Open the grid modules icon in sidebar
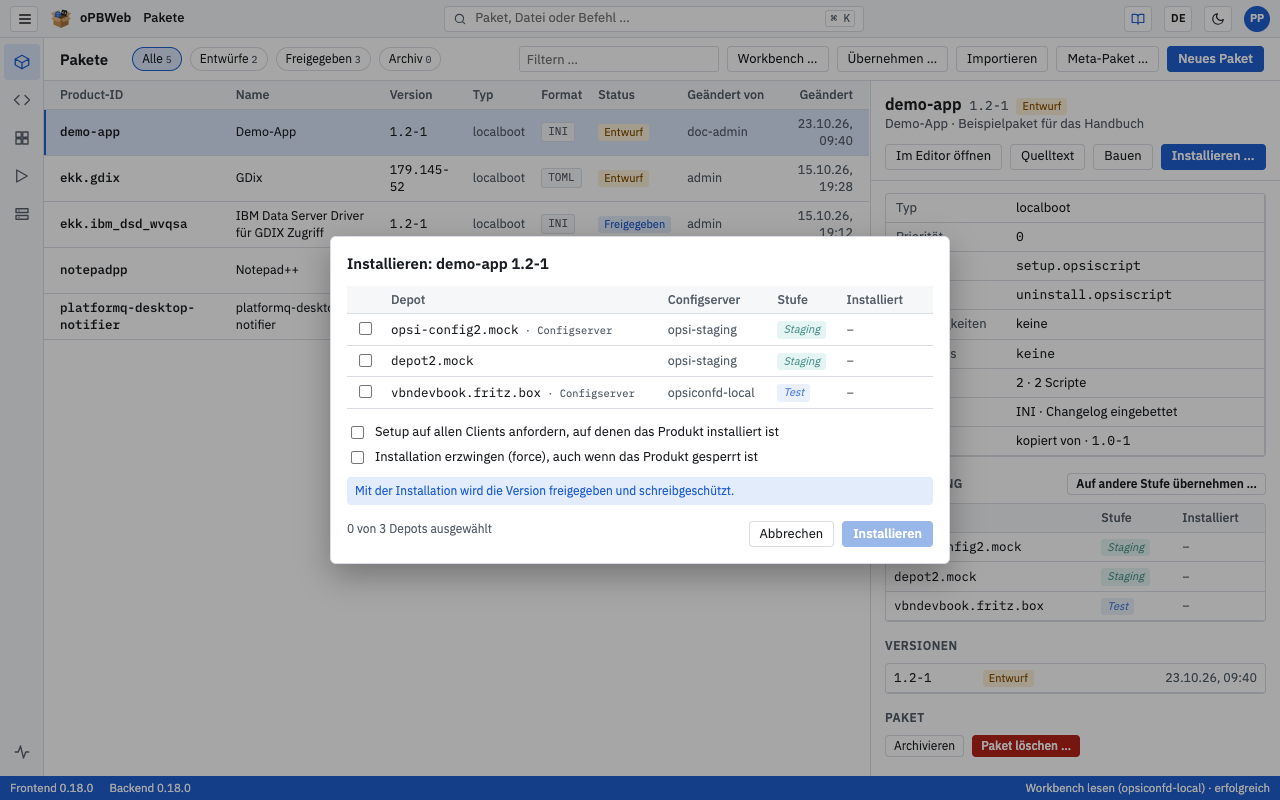This screenshot has width=1280, height=800. point(22,138)
